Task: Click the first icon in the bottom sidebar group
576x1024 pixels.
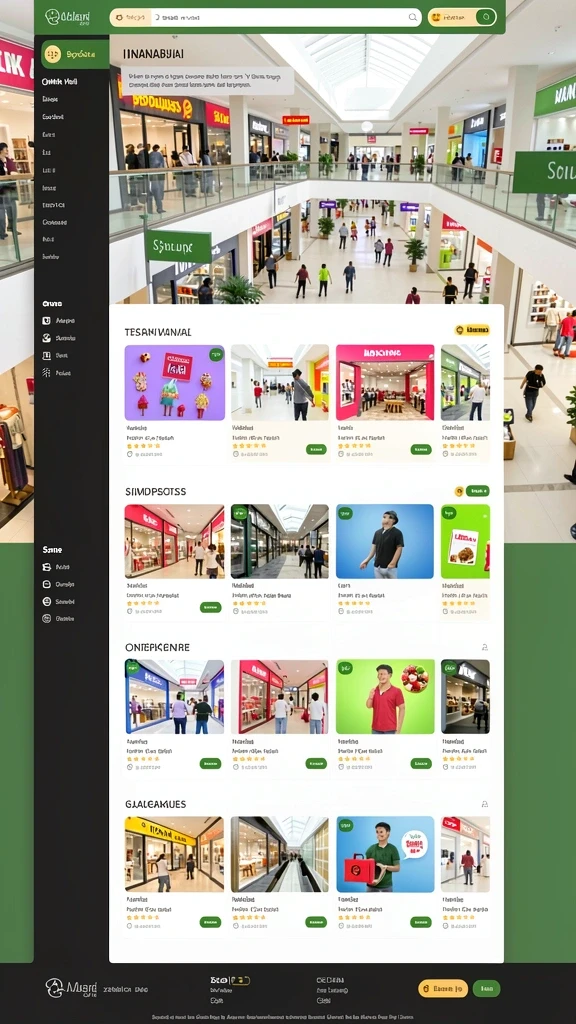Action: point(46,568)
